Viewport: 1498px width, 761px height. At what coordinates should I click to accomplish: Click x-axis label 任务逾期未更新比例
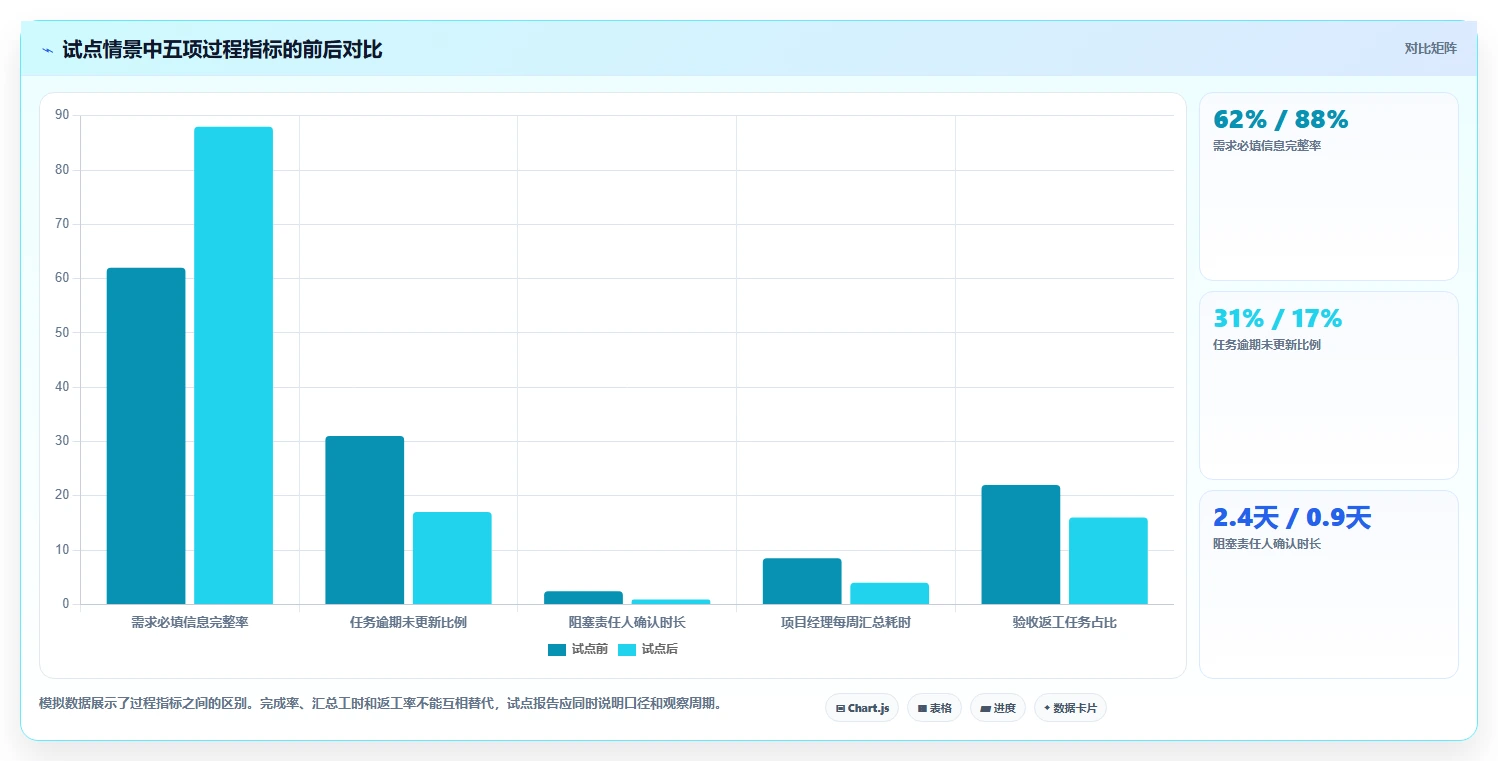click(x=408, y=622)
